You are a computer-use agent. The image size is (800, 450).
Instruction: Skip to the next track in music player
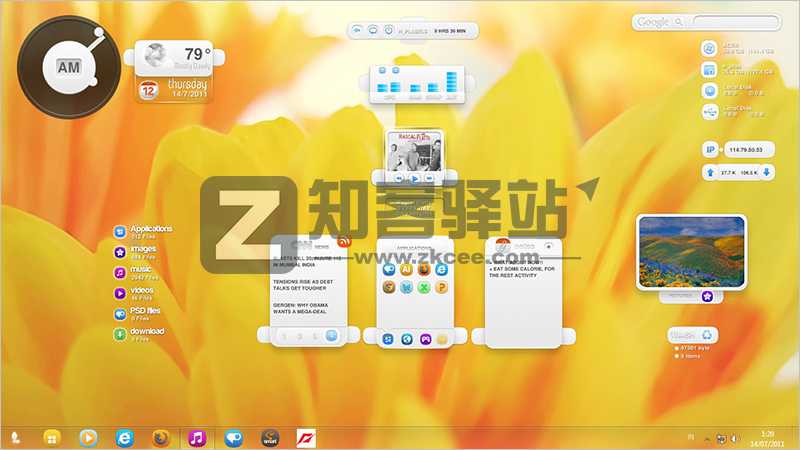pos(430,179)
